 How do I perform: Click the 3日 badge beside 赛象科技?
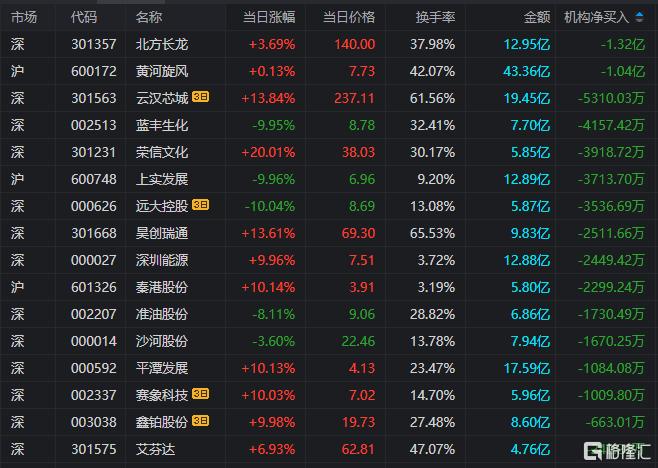[201, 395]
